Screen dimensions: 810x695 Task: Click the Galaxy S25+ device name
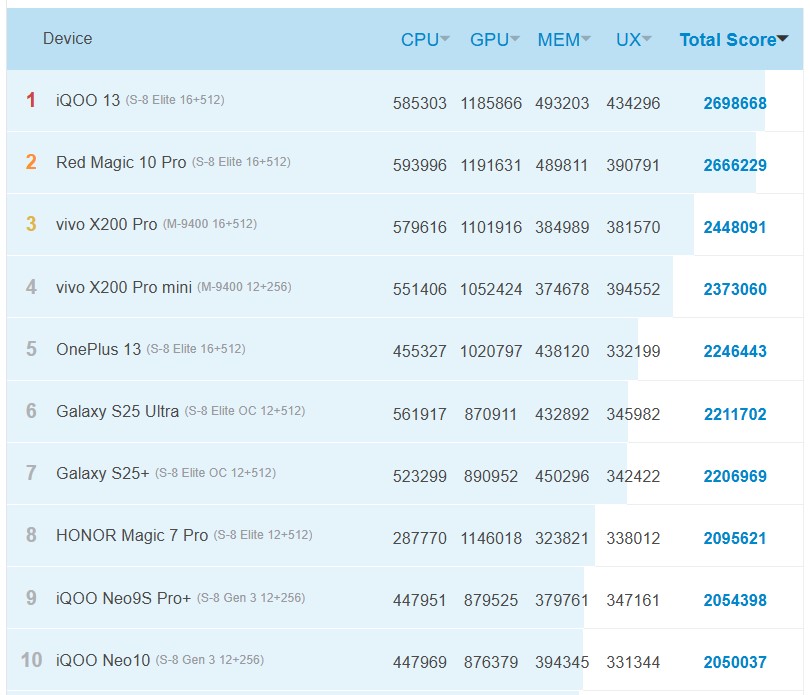[102, 473]
